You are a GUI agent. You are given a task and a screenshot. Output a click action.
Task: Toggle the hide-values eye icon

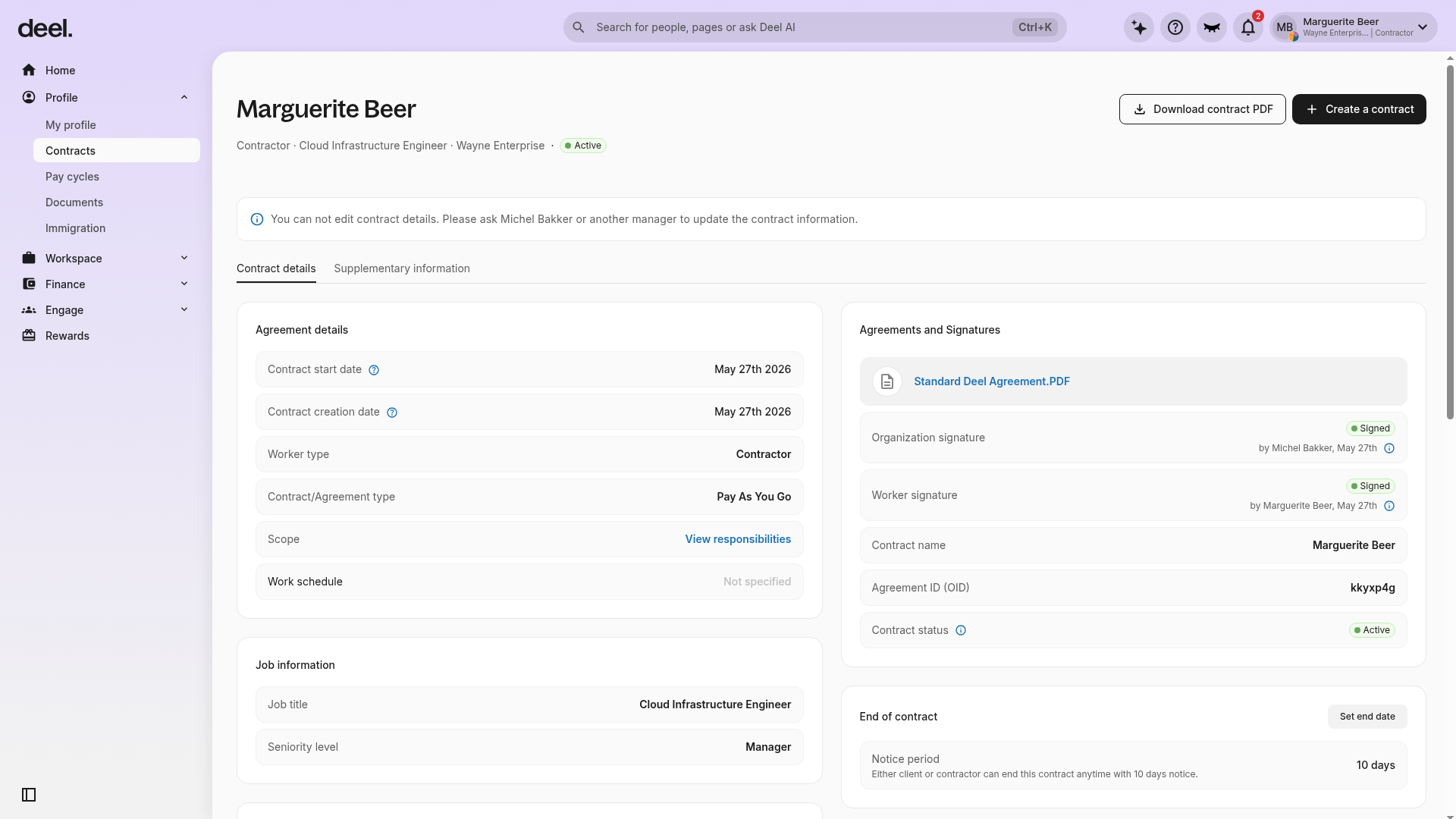[x=1212, y=27]
